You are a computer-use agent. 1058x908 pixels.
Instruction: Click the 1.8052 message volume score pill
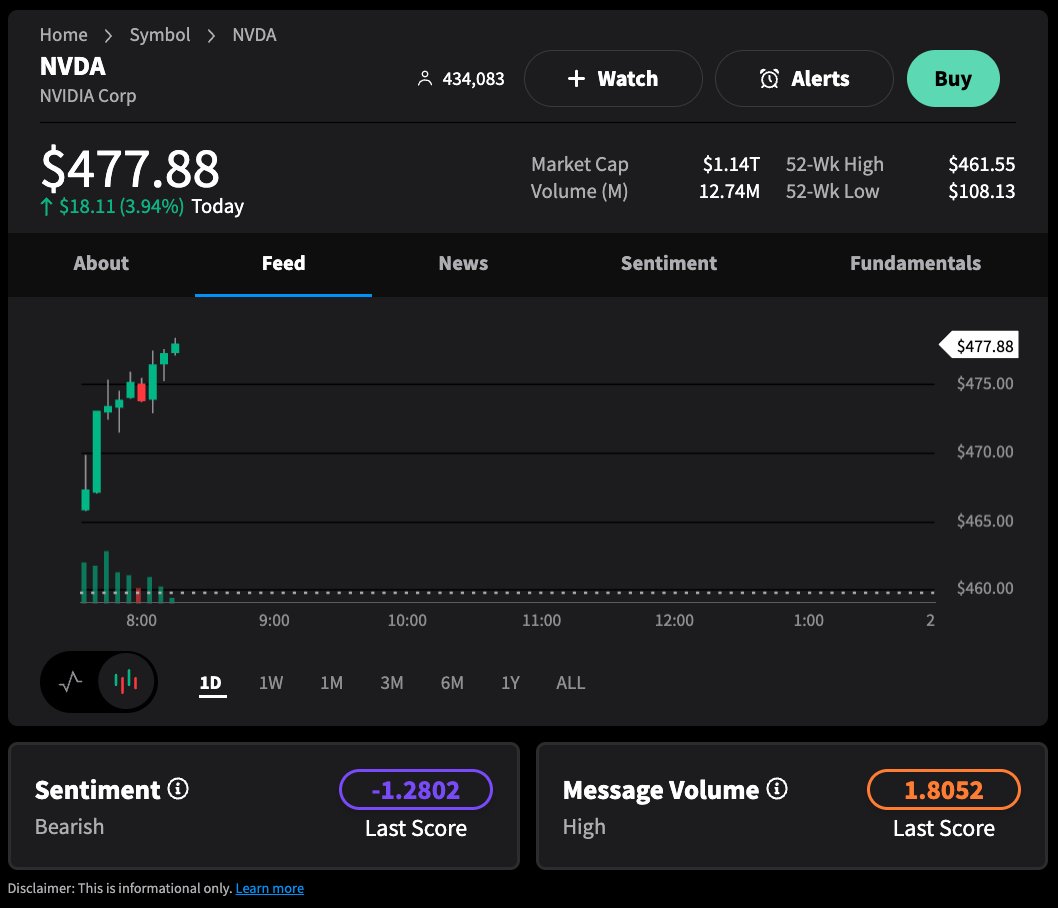tap(944, 789)
